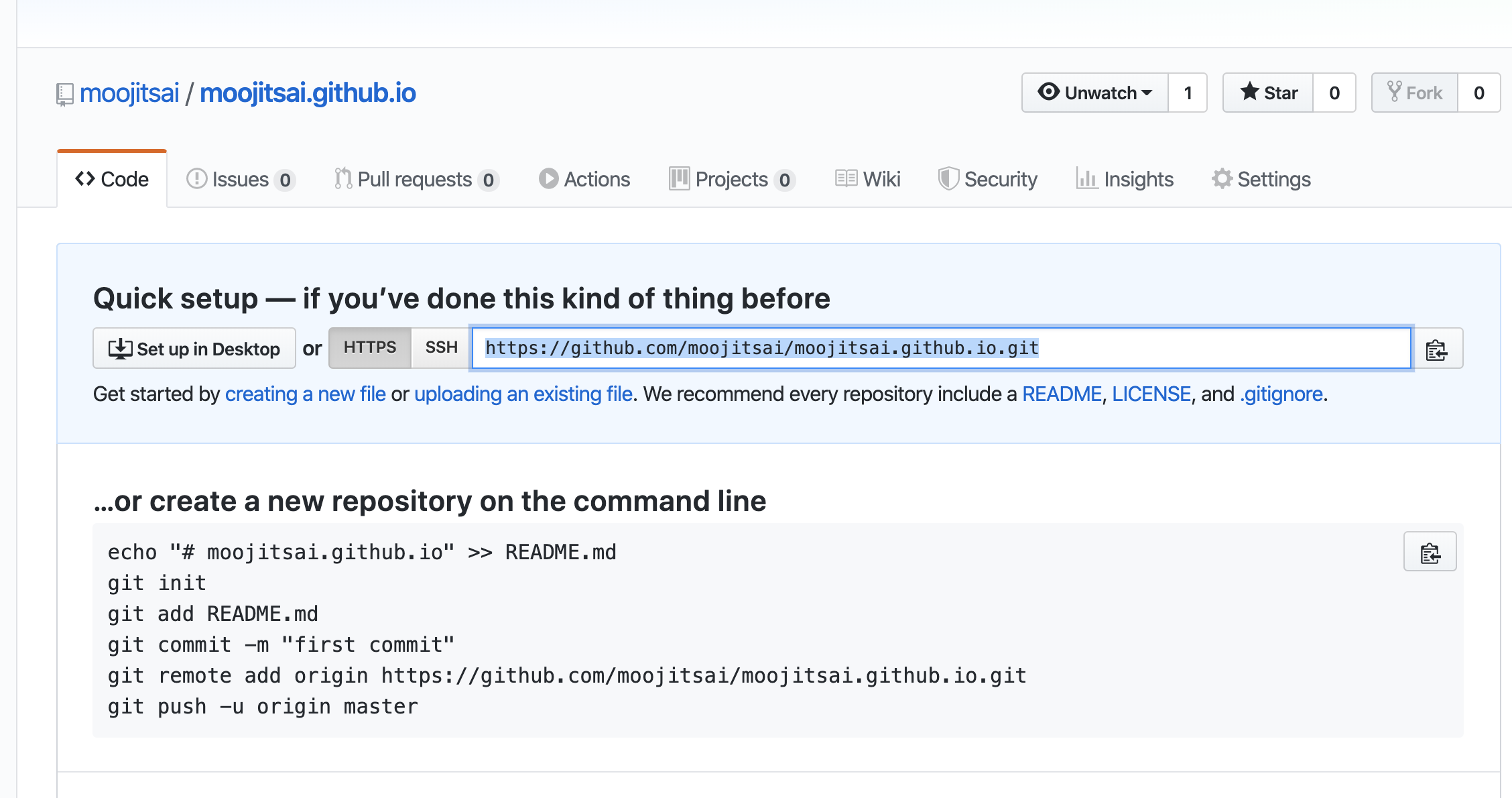Open the Settings gear tab
The height and width of the screenshot is (798, 1512).
(x=1261, y=179)
